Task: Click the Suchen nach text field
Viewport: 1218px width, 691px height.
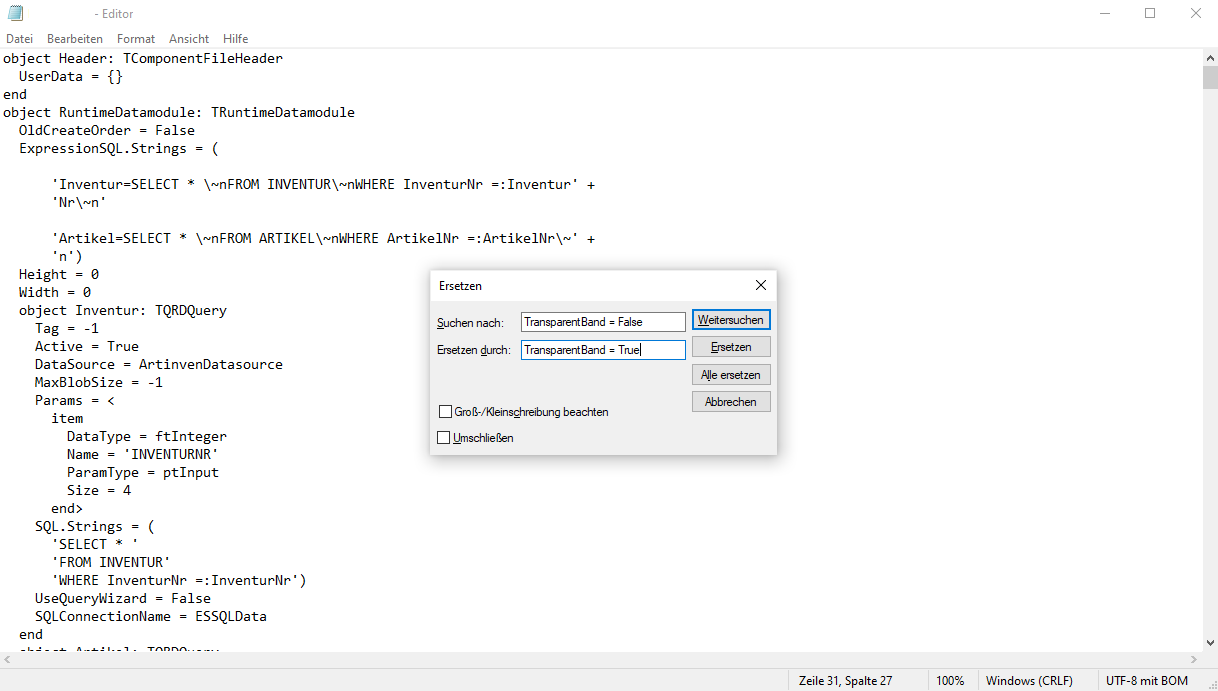Action: click(x=603, y=322)
